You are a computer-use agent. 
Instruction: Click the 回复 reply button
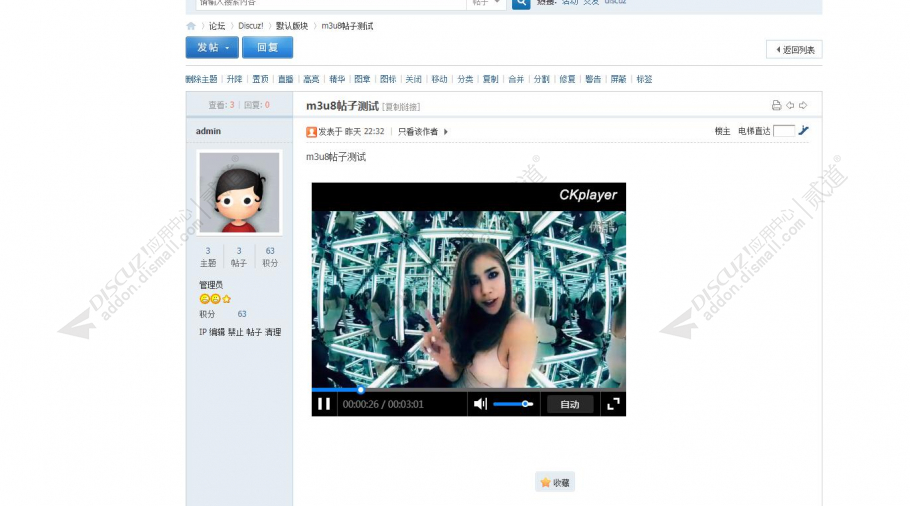pyautogui.click(x=268, y=48)
